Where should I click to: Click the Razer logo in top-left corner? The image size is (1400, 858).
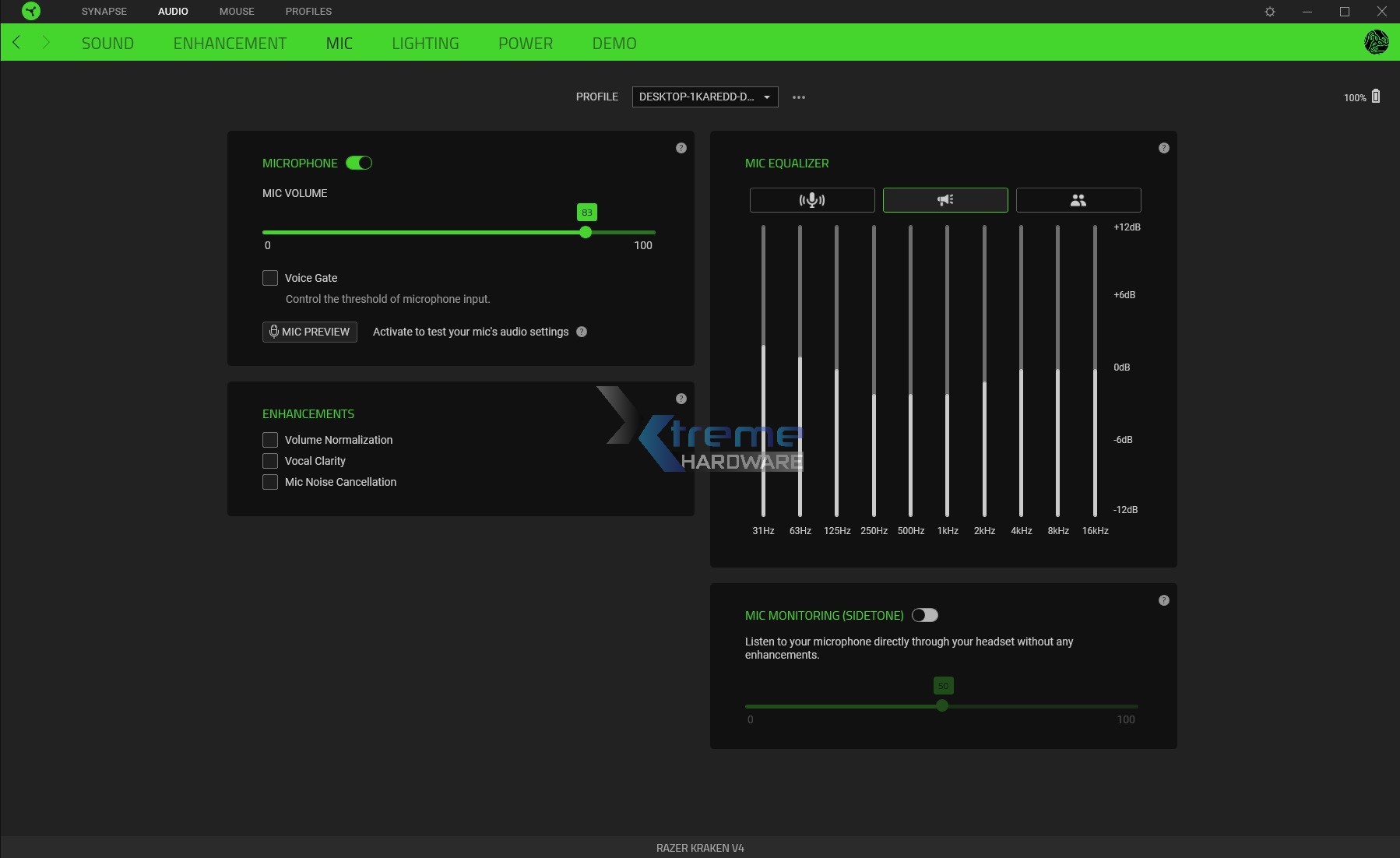coord(30,11)
